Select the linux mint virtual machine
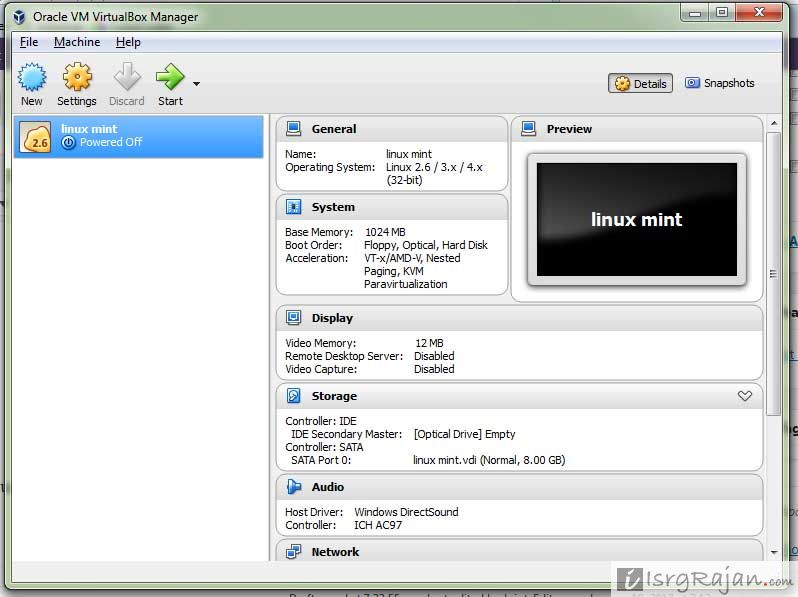 (x=138, y=137)
